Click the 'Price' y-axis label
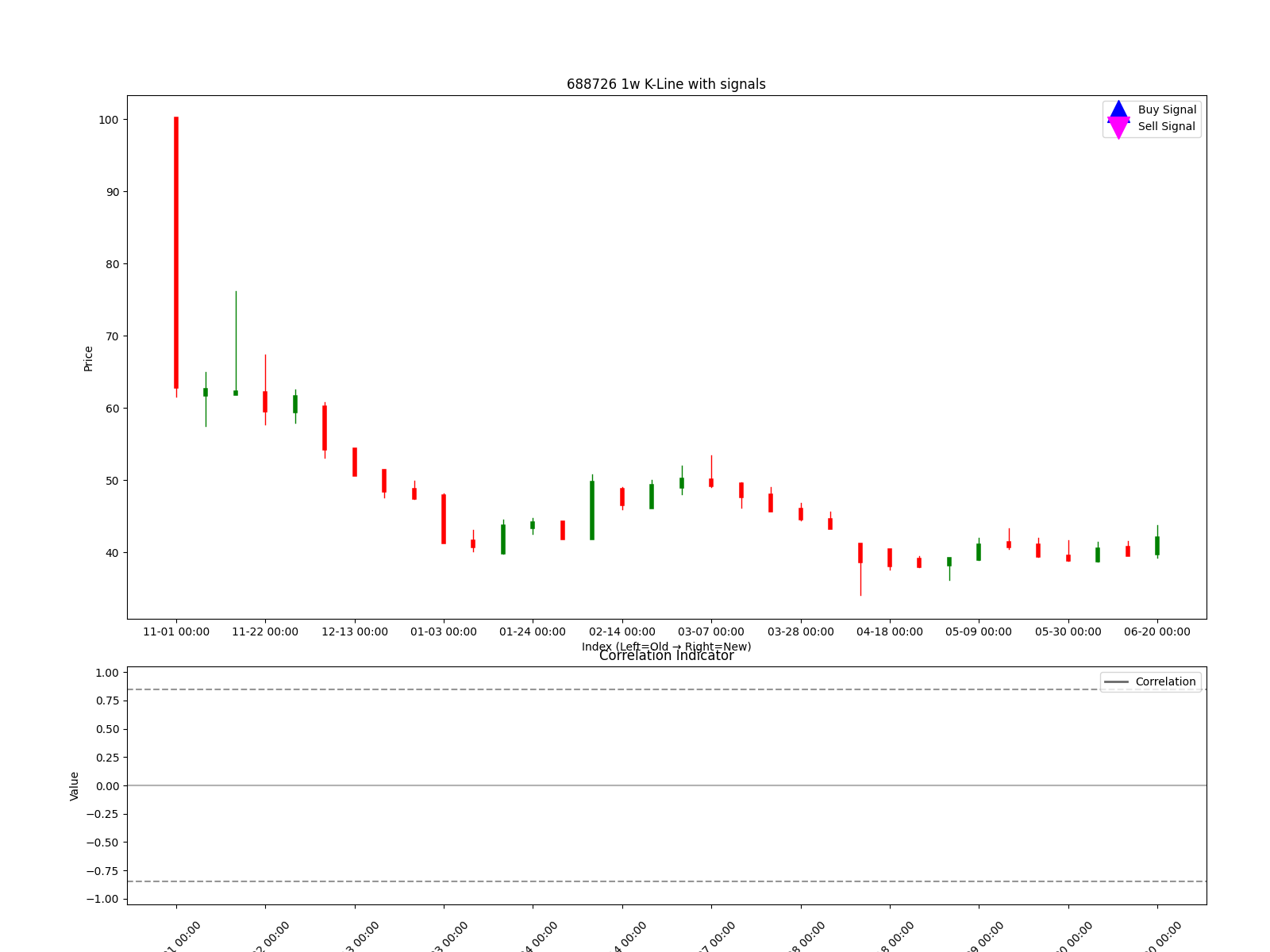 88,359
